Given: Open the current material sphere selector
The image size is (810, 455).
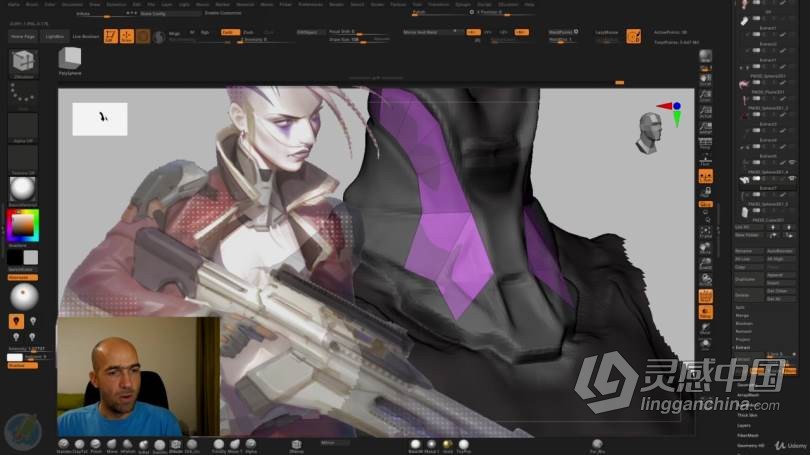Looking at the screenshot, I should coord(23,191).
